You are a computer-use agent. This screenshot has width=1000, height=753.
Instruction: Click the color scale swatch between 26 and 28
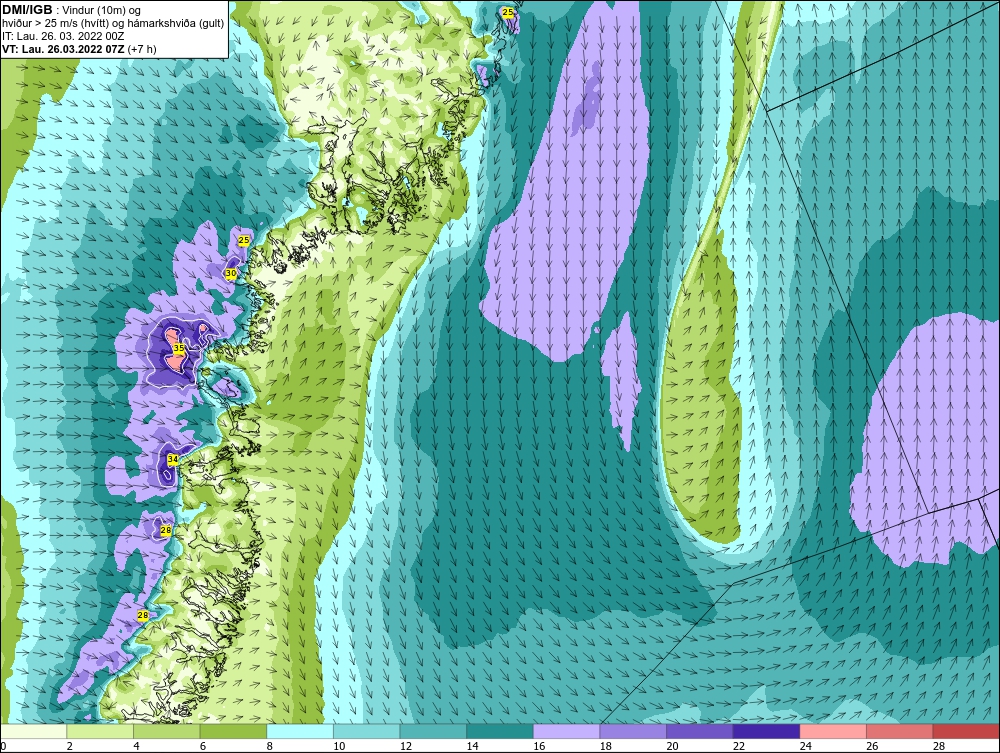tap(899, 731)
